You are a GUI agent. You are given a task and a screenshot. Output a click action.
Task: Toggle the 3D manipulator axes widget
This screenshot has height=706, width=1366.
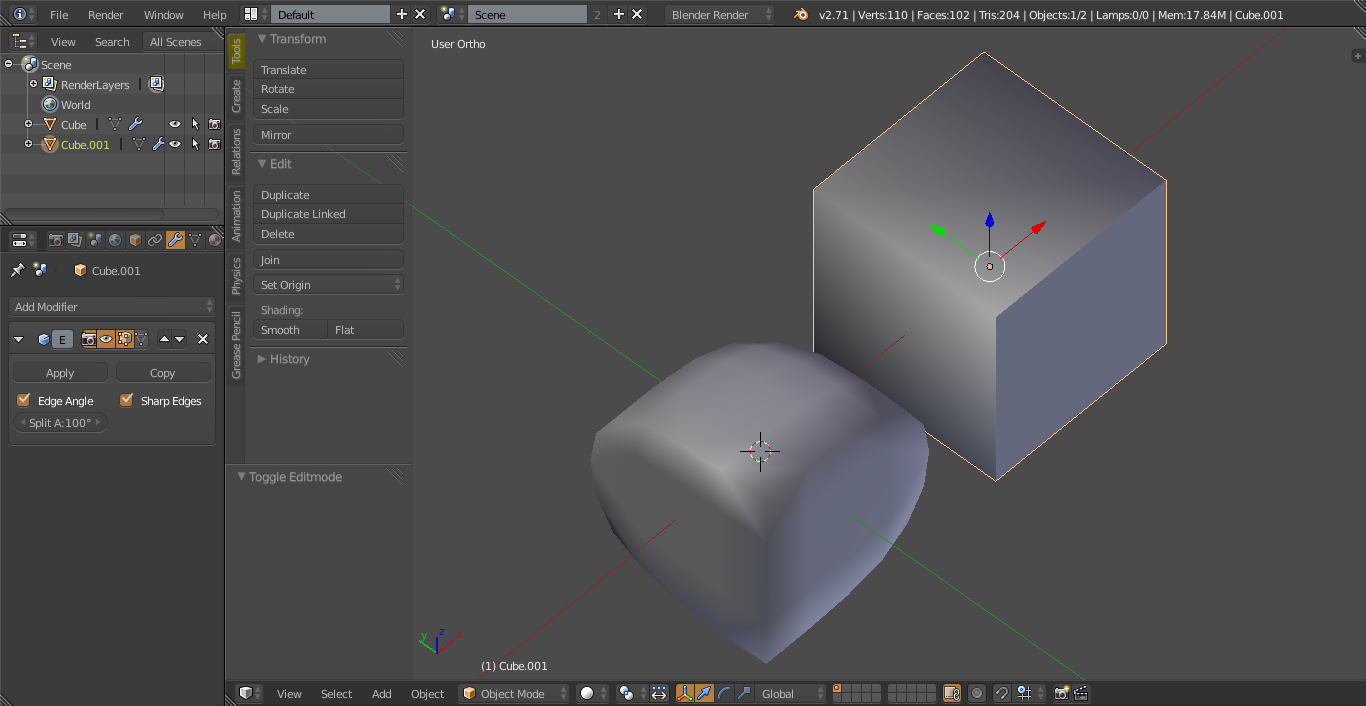pos(685,693)
